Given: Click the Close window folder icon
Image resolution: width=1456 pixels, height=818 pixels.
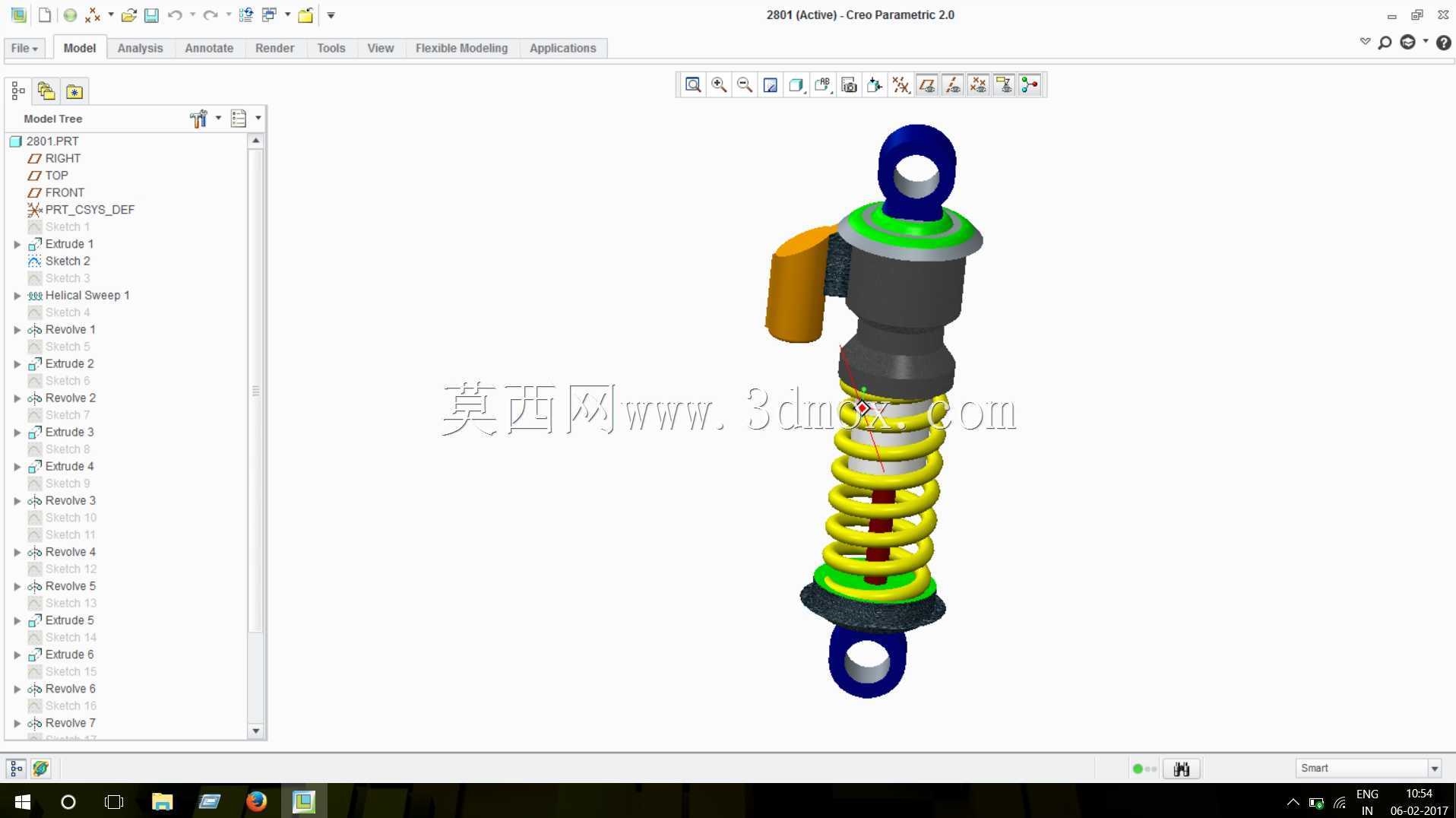Looking at the screenshot, I should coord(305,14).
